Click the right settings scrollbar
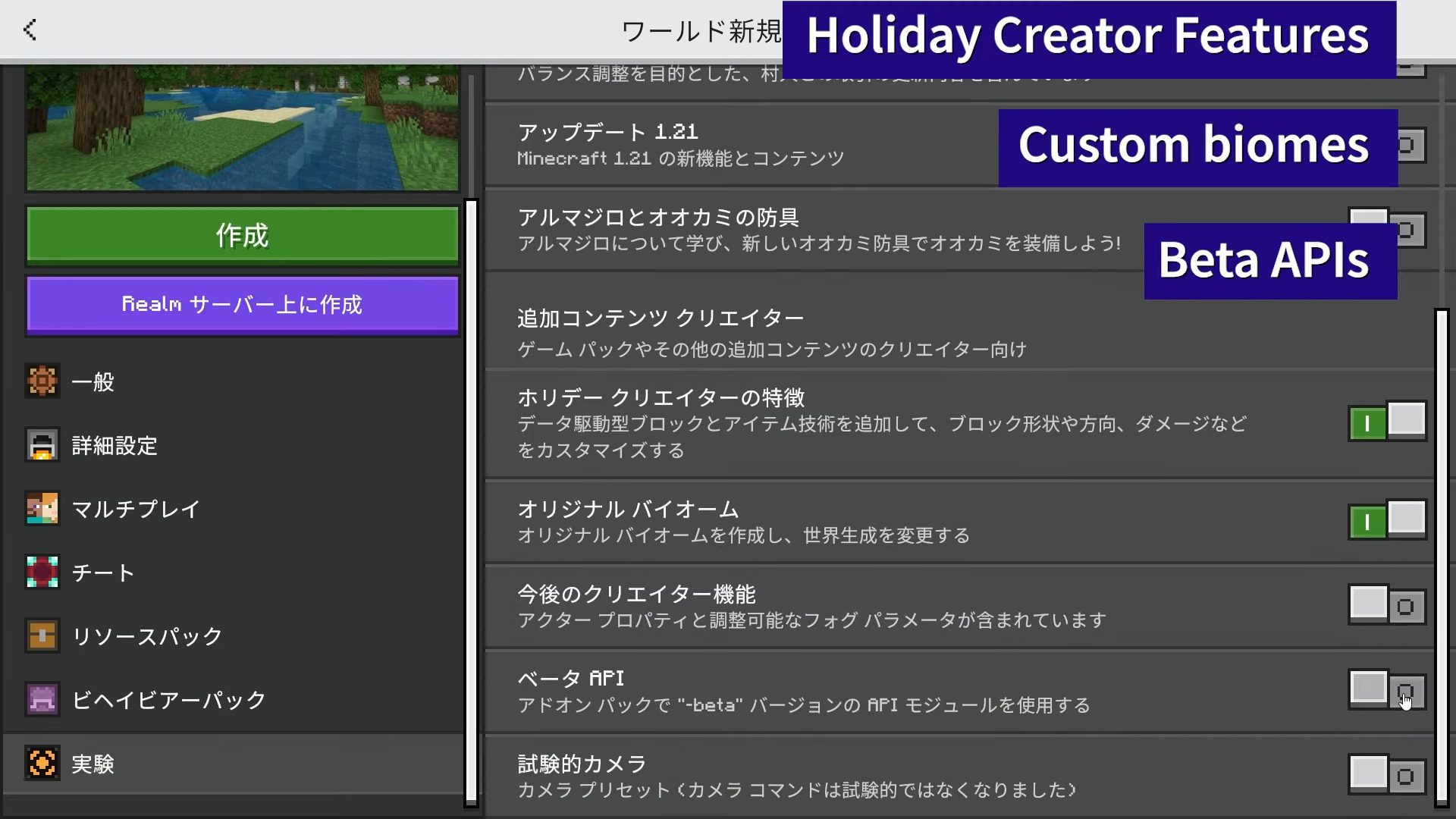This screenshot has width=1456, height=819. [1442, 557]
